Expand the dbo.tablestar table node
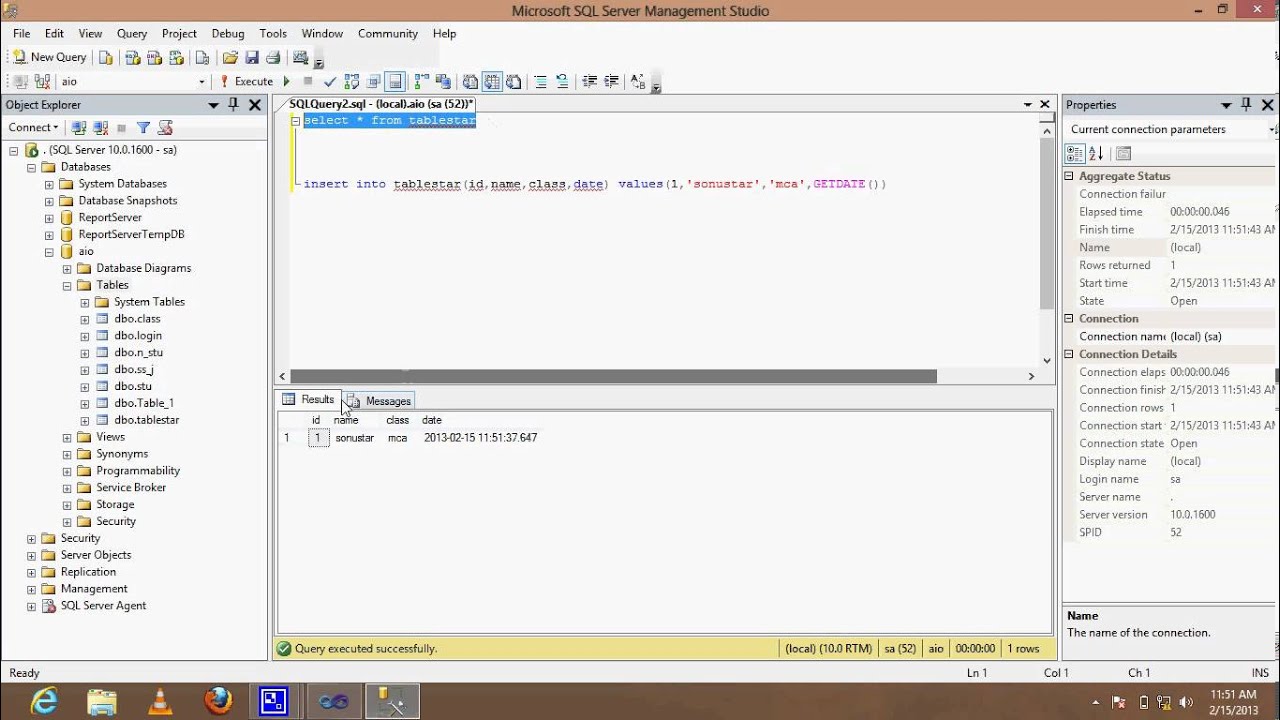Image resolution: width=1280 pixels, height=720 pixels. coord(85,420)
